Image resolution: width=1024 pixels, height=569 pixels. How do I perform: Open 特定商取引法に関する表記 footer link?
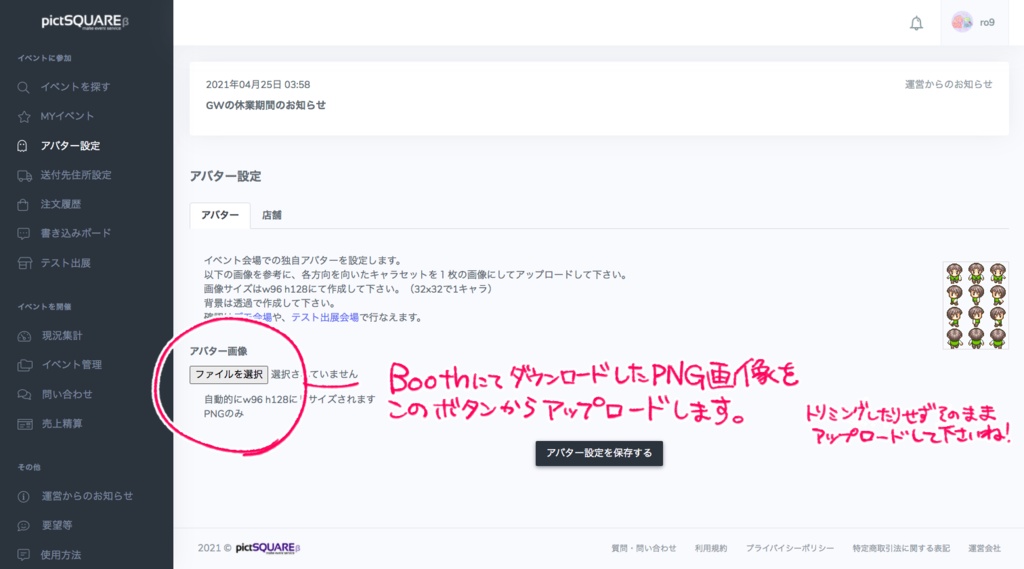(901, 549)
